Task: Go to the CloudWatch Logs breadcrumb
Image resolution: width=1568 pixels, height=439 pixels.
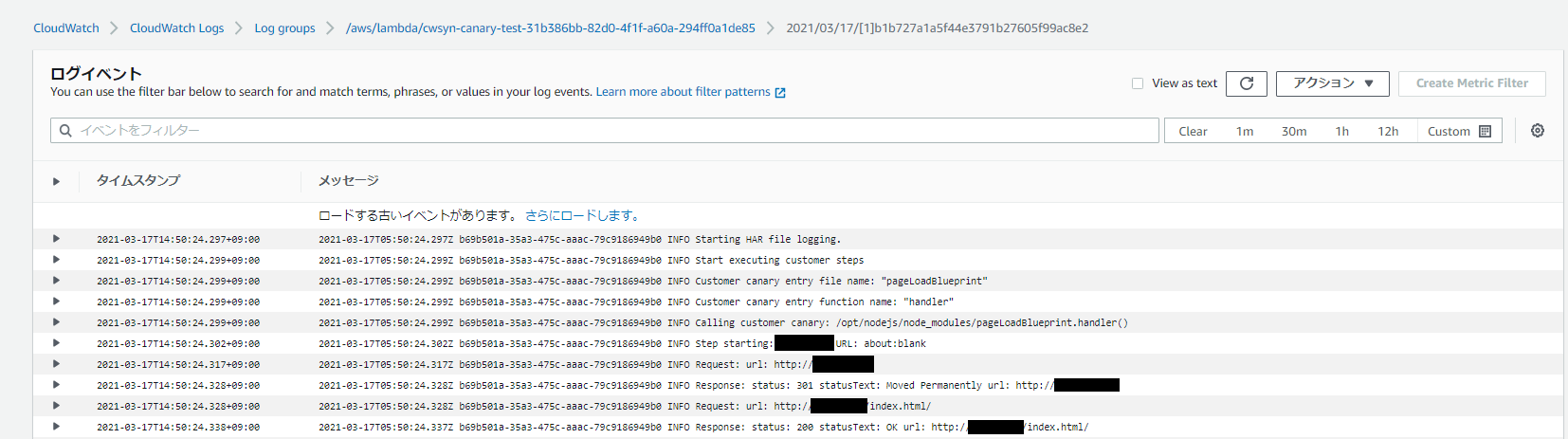Action: click(x=176, y=28)
